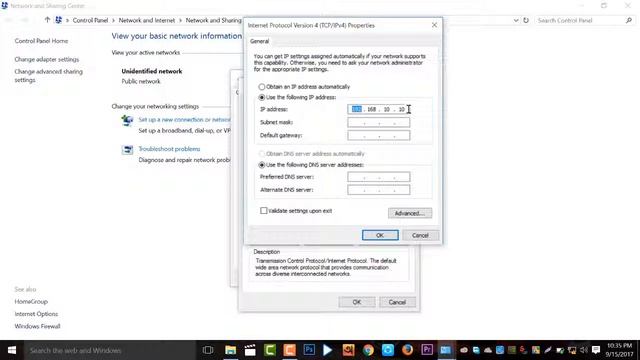Click the battery/power tray icon
This screenshot has width=640, height=360.
pos(560,350)
